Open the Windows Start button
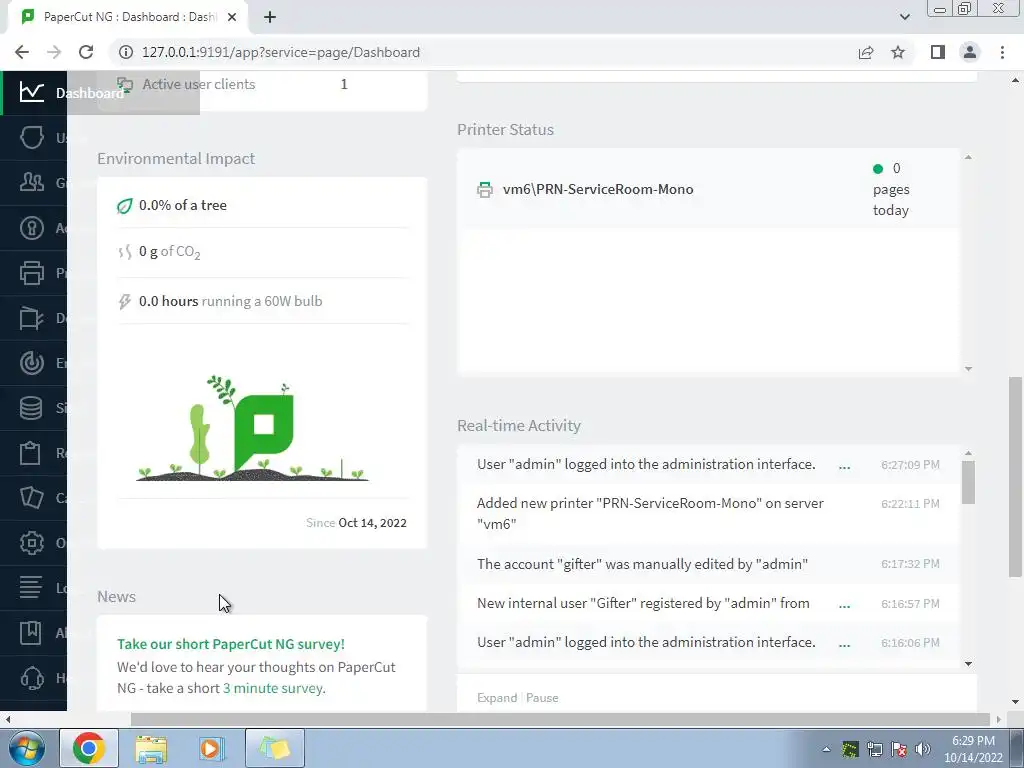Viewport: 1024px width, 768px height. (x=27, y=748)
